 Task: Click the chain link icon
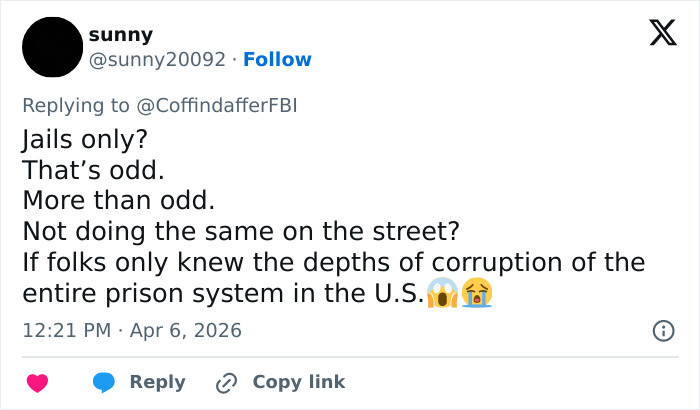click(228, 382)
